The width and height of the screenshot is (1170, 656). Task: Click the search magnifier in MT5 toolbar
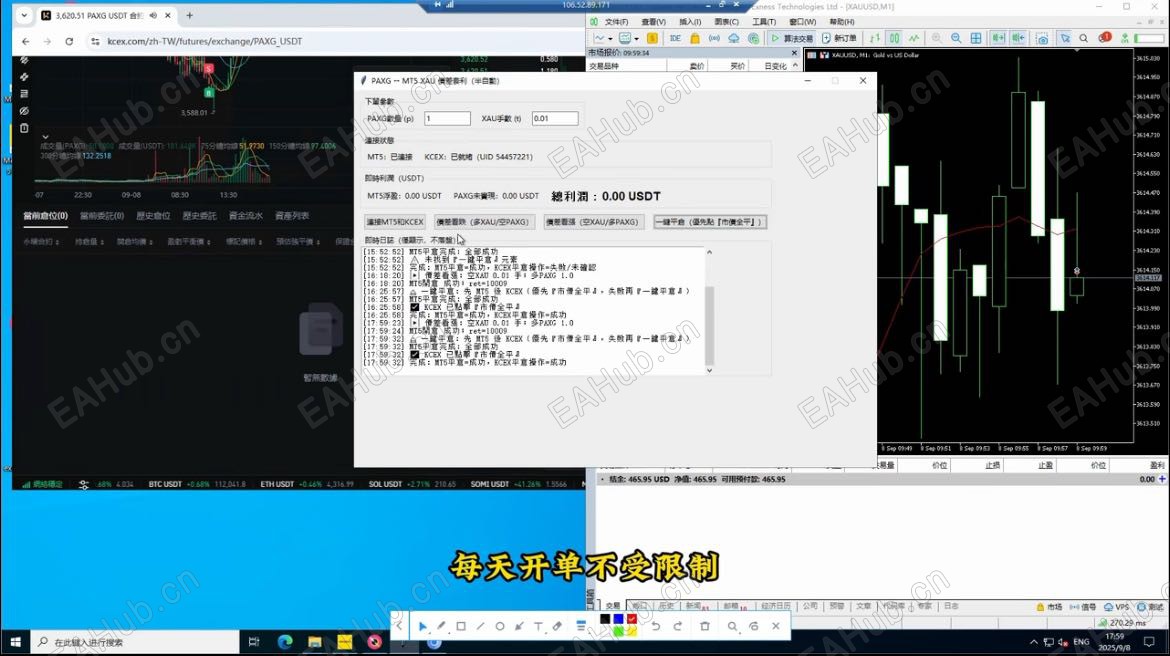[1083, 38]
